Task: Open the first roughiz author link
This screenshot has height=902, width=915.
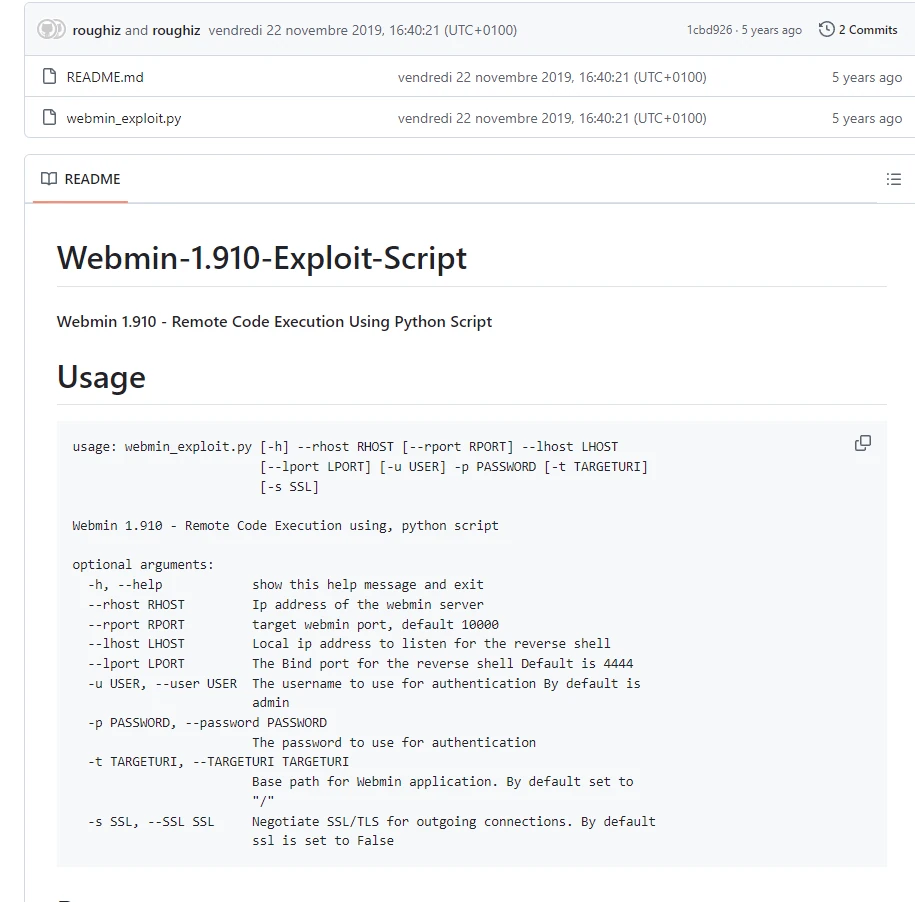Action: click(96, 30)
